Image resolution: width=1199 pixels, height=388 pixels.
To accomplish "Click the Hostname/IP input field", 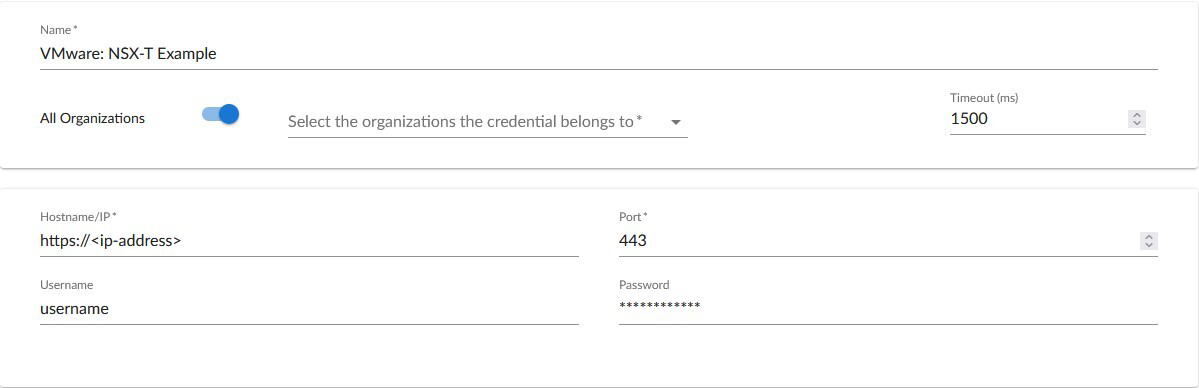I will pos(309,241).
